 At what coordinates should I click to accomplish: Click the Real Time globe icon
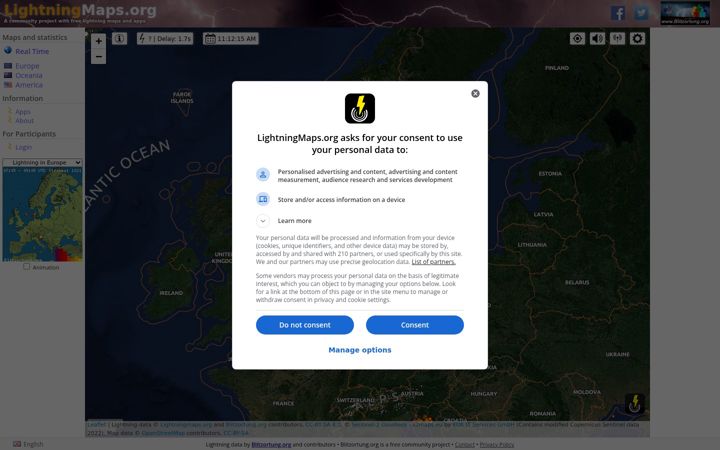click(8, 51)
